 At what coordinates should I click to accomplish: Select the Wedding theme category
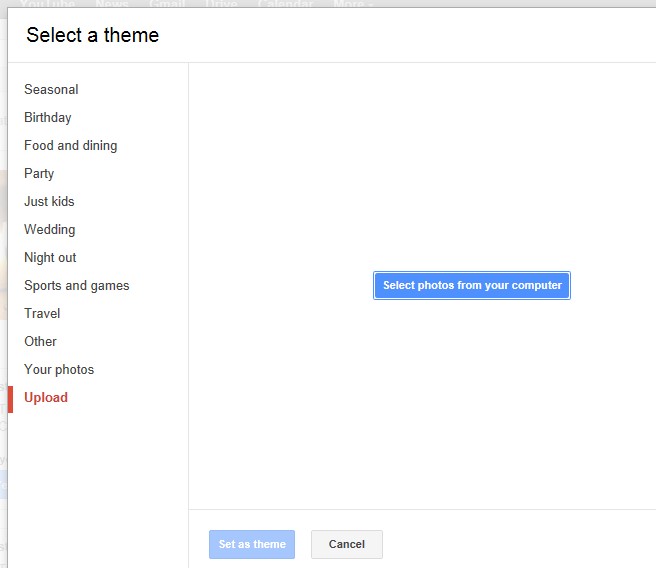tap(49, 229)
